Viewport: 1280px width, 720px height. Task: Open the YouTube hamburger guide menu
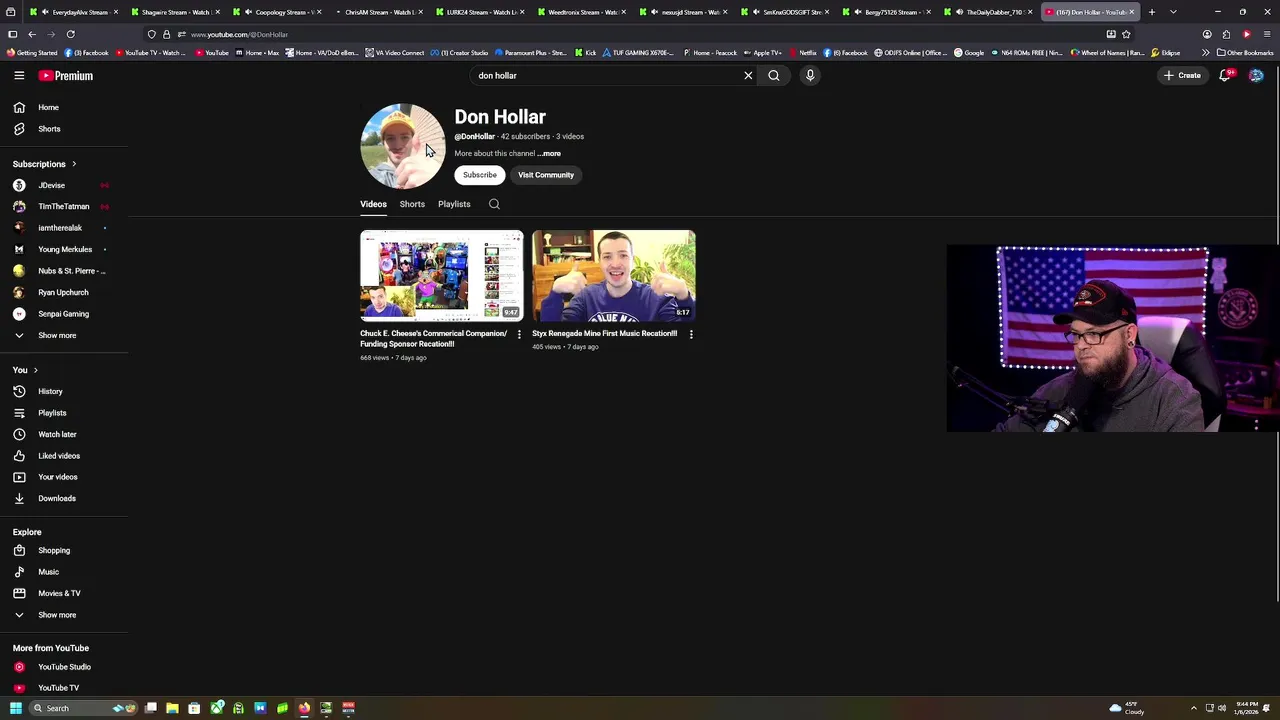(x=19, y=76)
